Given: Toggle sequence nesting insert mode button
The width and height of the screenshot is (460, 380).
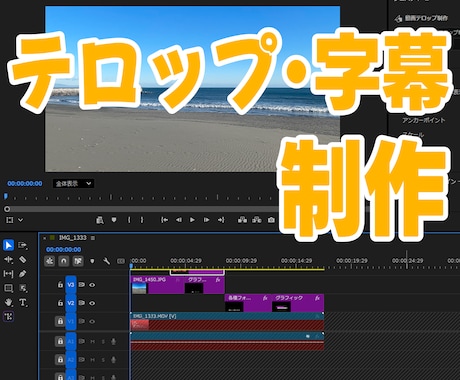Looking at the screenshot, I should click(x=49, y=261).
